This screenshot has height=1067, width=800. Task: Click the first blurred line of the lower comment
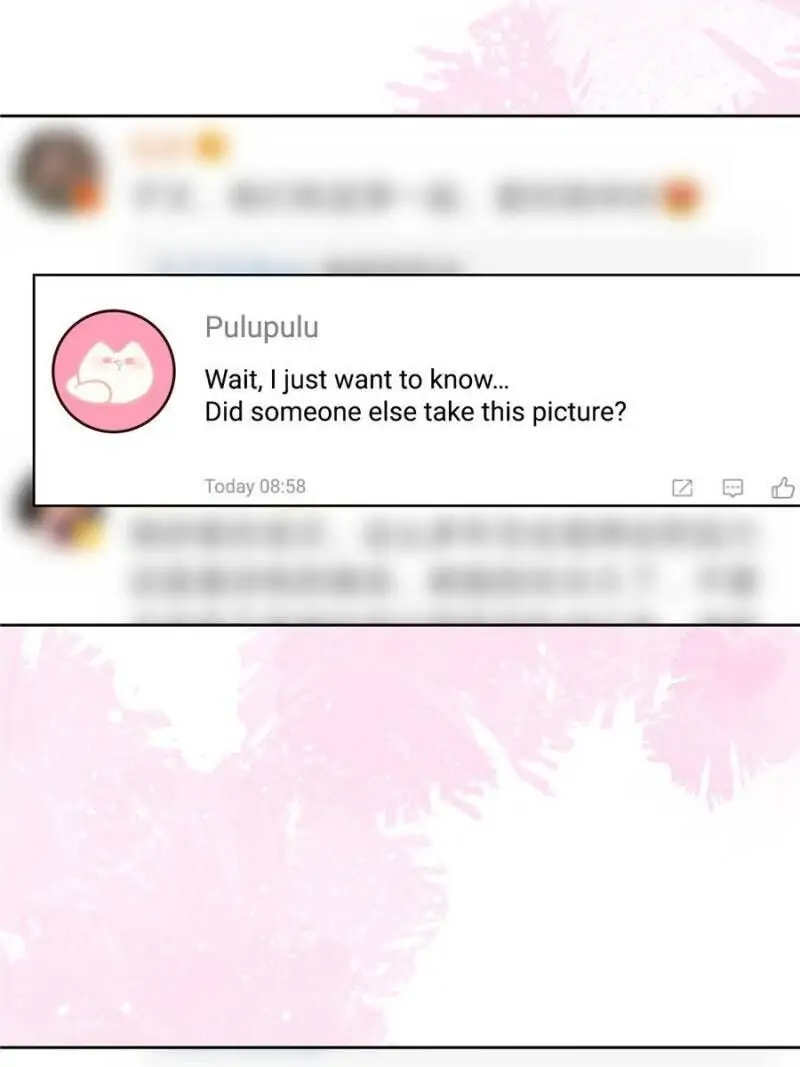pos(442,534)
